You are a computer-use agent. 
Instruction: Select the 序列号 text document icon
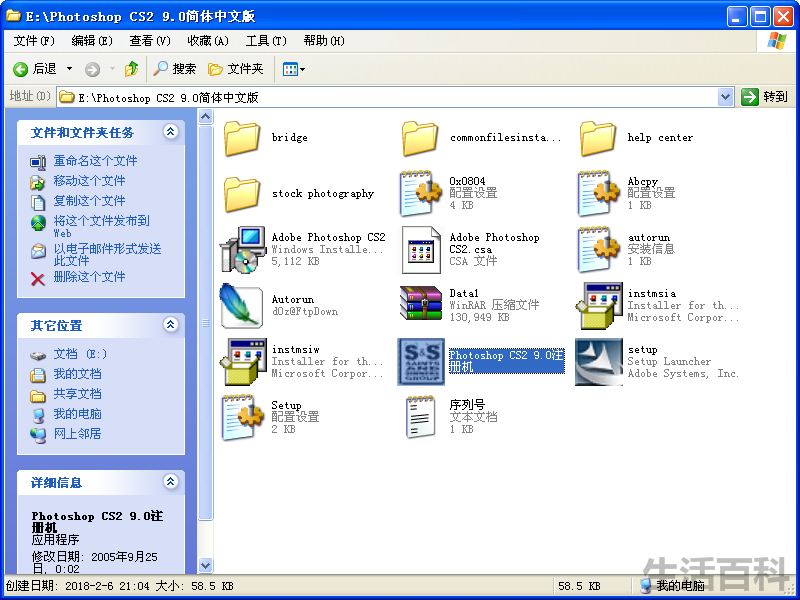(420, 417)
